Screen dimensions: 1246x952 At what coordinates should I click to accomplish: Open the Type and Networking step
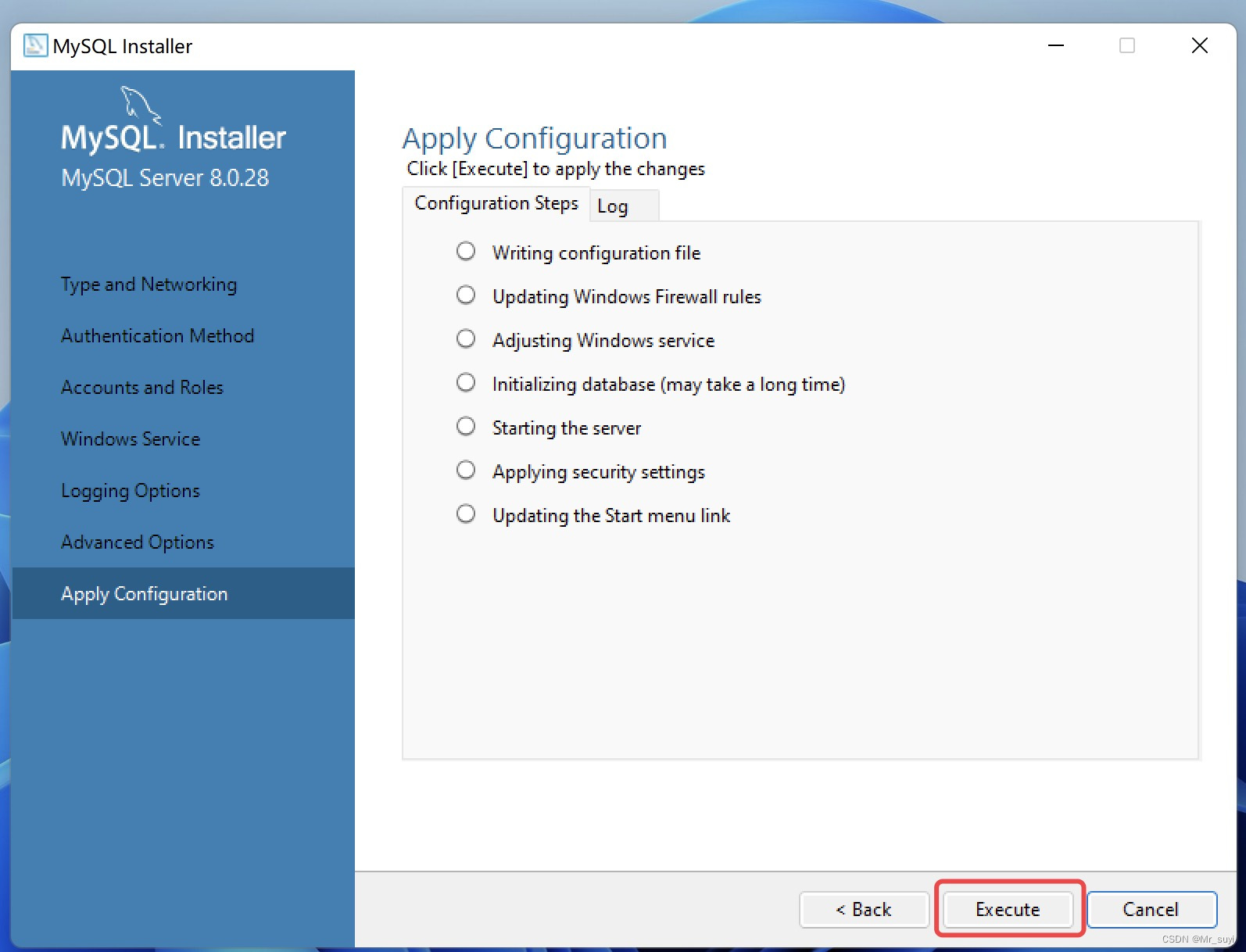pos(149,285)
